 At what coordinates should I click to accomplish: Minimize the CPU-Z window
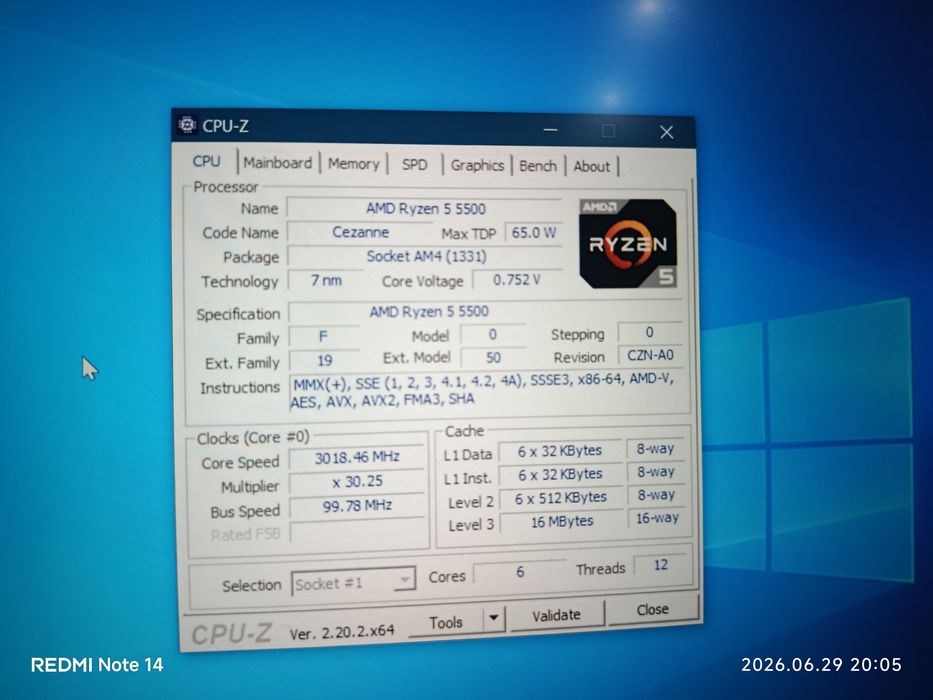550,129
